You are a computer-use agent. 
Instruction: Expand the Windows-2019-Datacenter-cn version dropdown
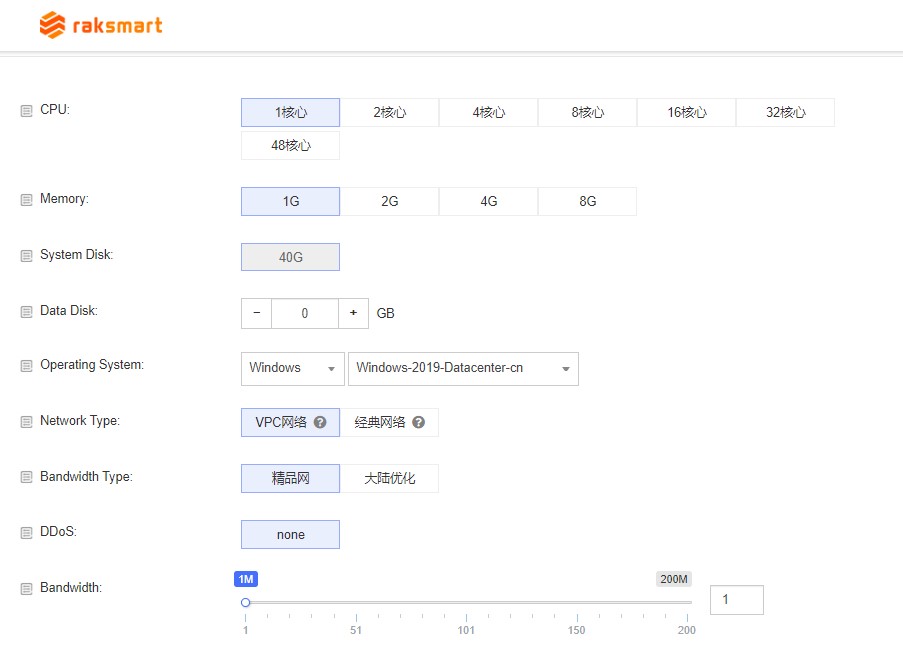tap(463, 368)
